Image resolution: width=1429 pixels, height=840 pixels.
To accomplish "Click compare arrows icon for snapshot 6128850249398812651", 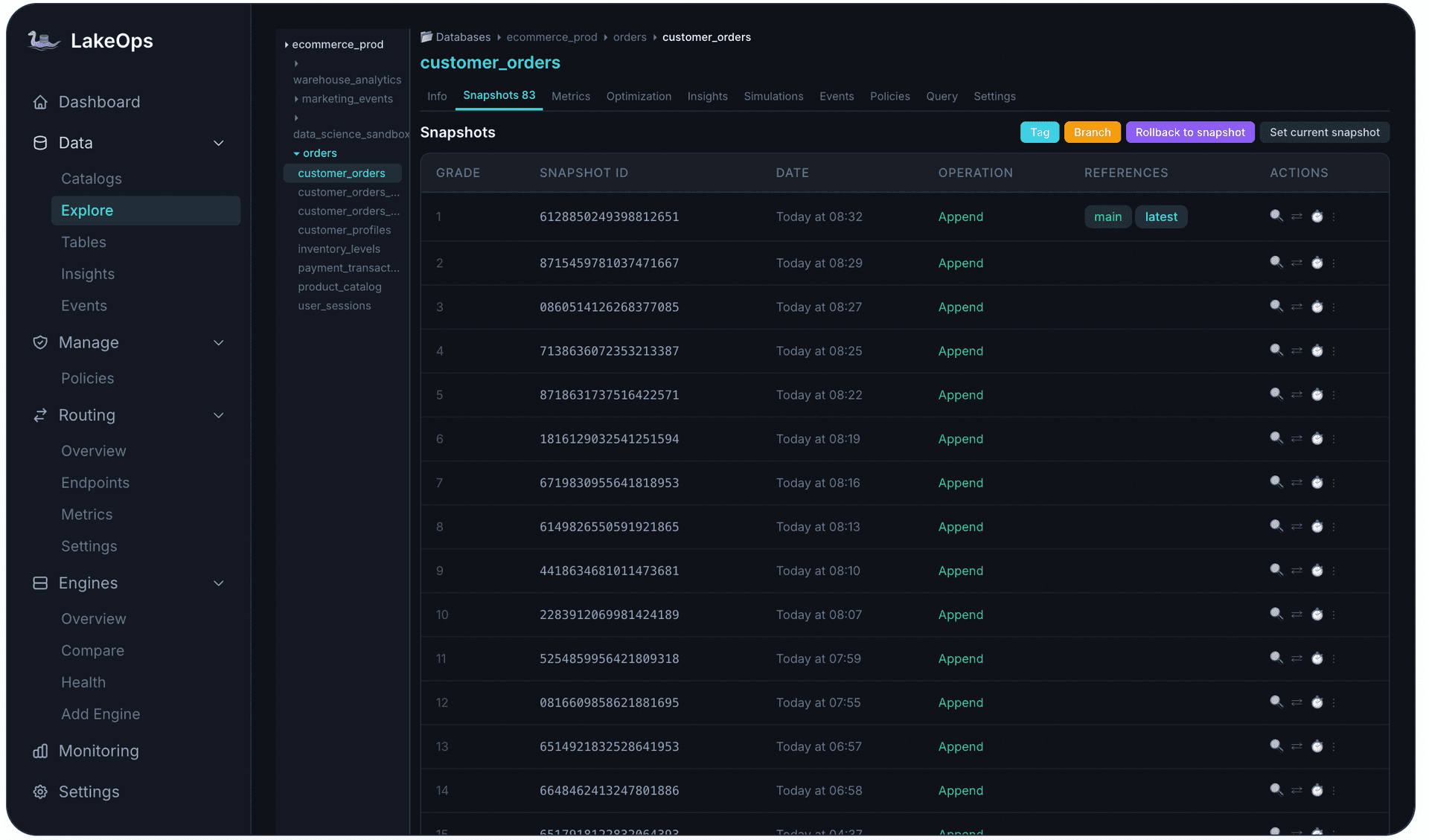I will click(1297, 217).
